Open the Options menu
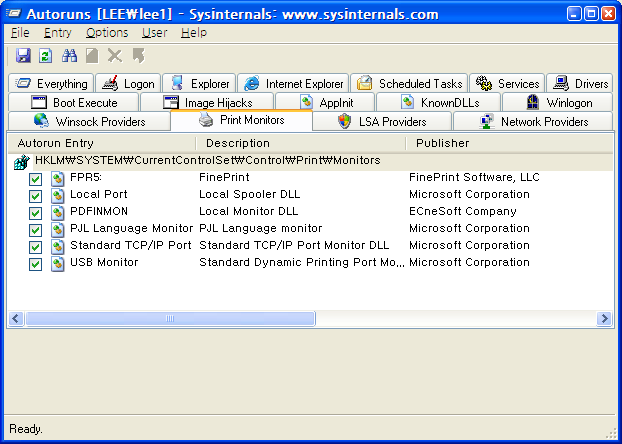Viewport: 622px width, 444px height. [x=107, y=33]
